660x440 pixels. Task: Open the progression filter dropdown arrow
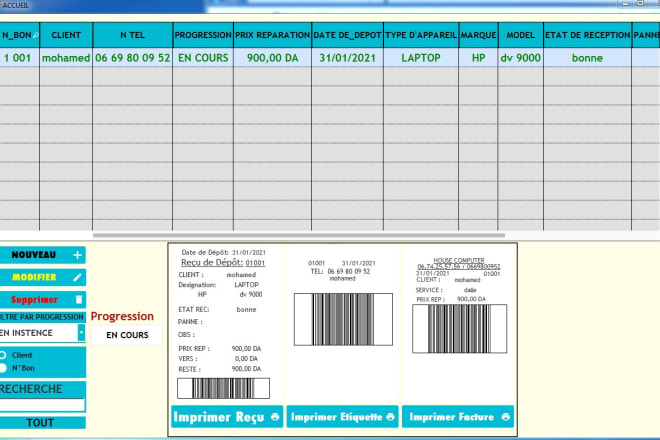tap(81, 332)
